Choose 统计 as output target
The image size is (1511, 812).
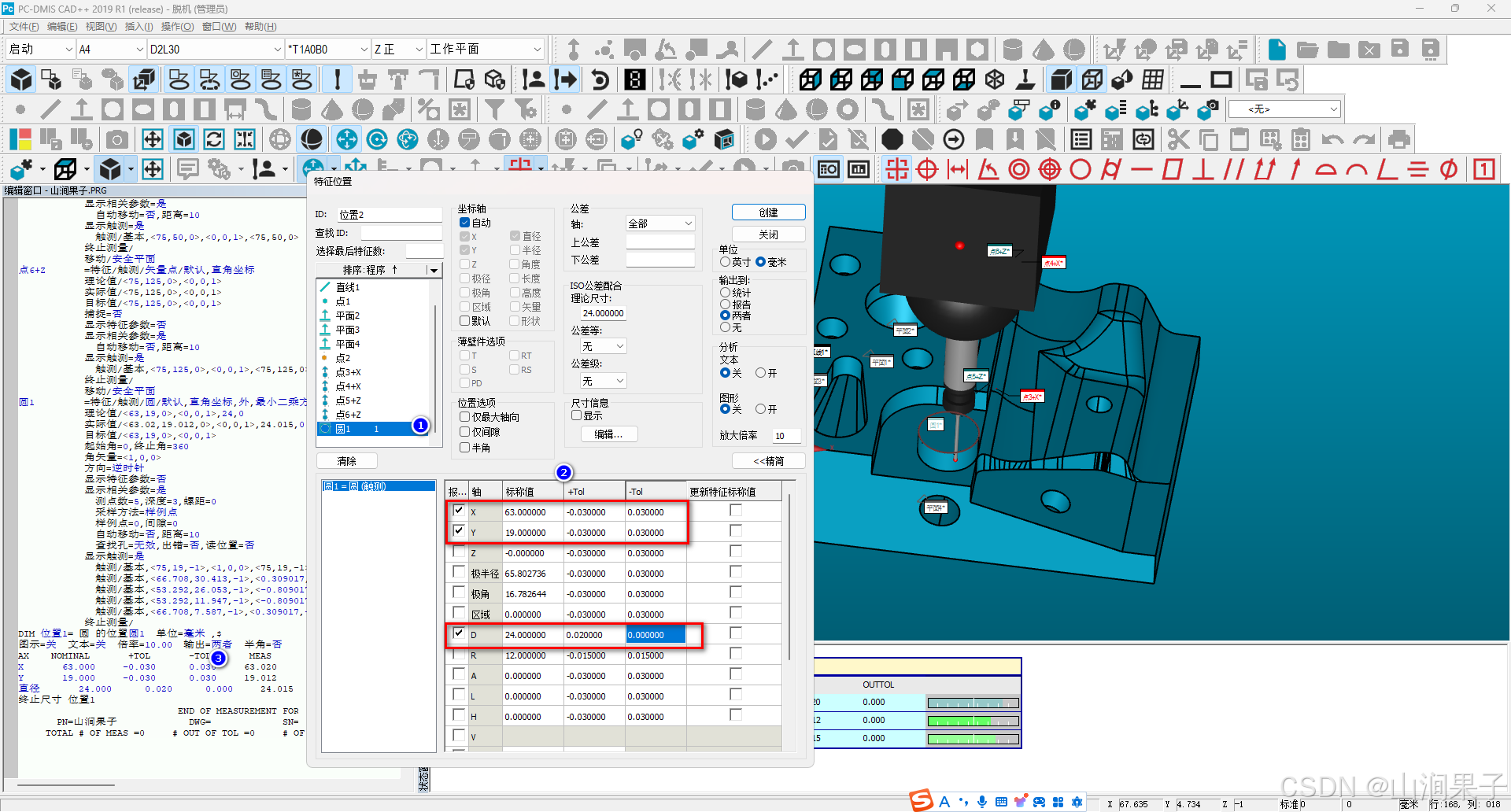point(725,293)
